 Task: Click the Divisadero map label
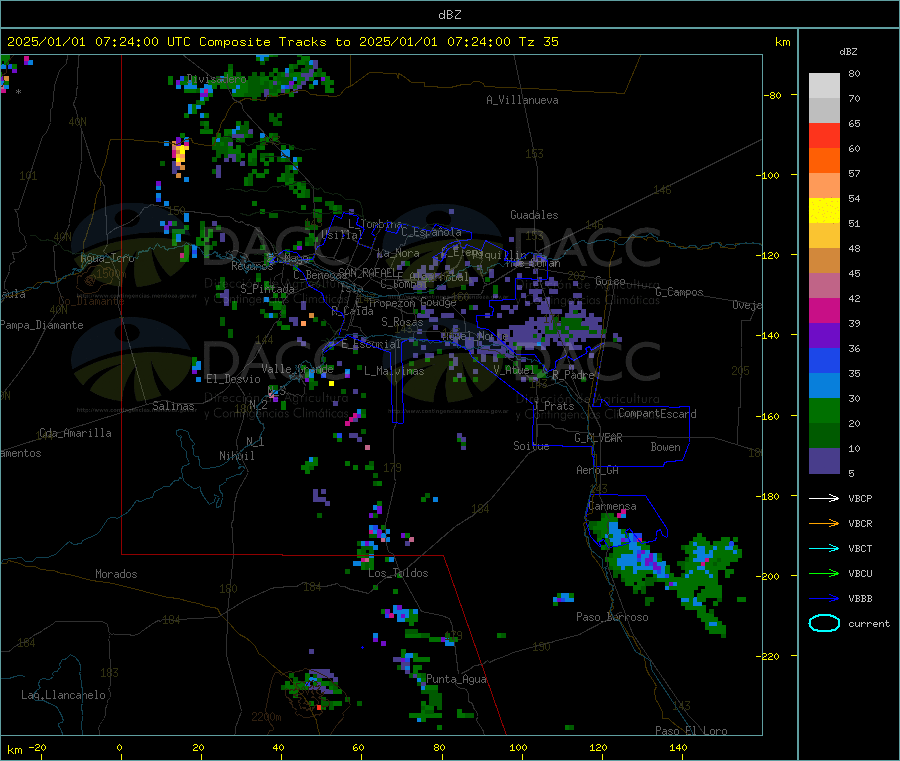[x=216, y=79]
